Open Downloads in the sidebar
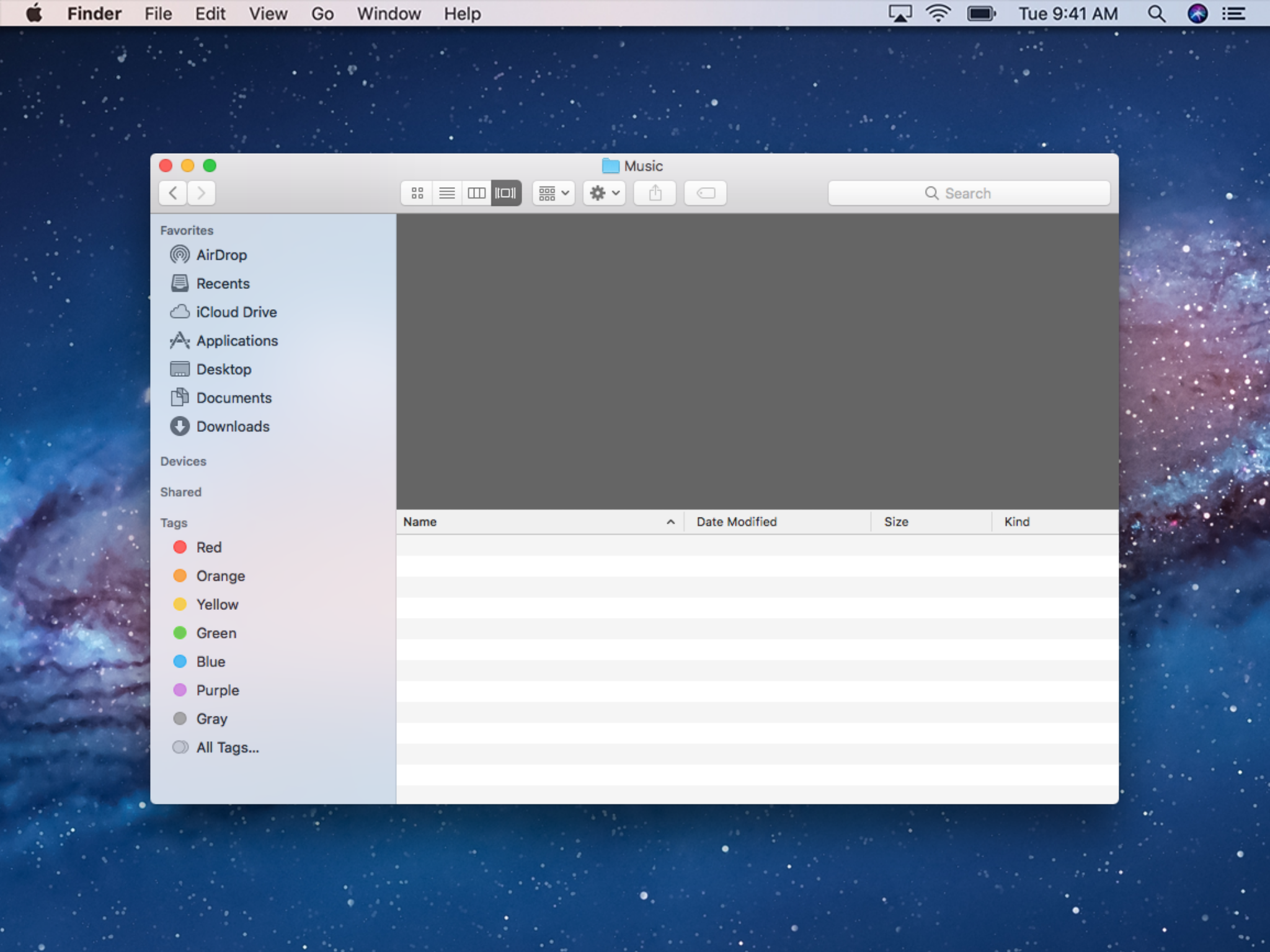The height and width of the screenshot is (952, 1270). (233, 426)
